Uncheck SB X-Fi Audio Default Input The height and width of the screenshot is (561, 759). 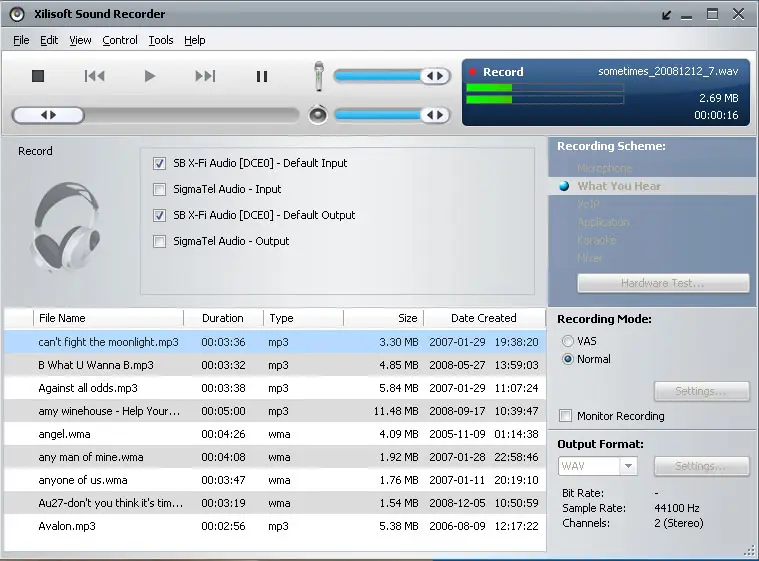(159, 163)
